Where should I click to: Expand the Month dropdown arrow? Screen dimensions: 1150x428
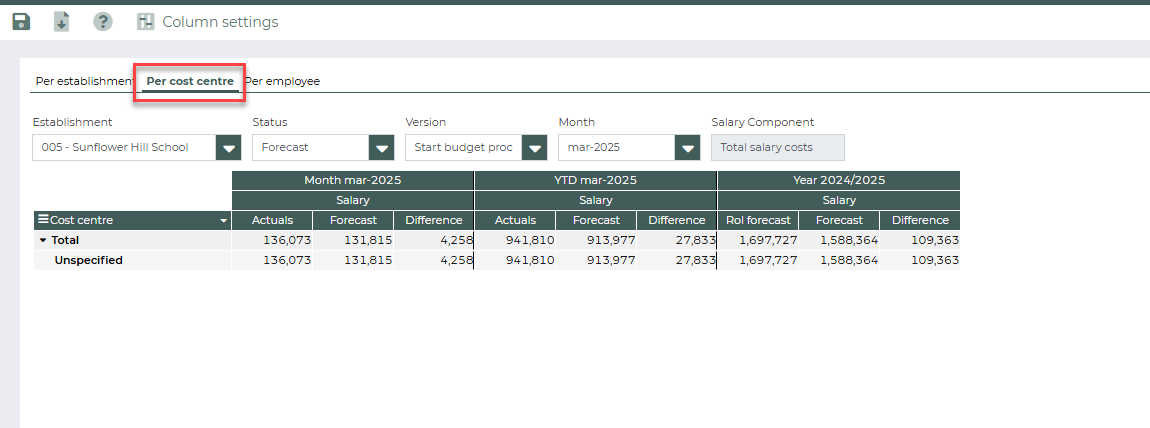[687, 148]
